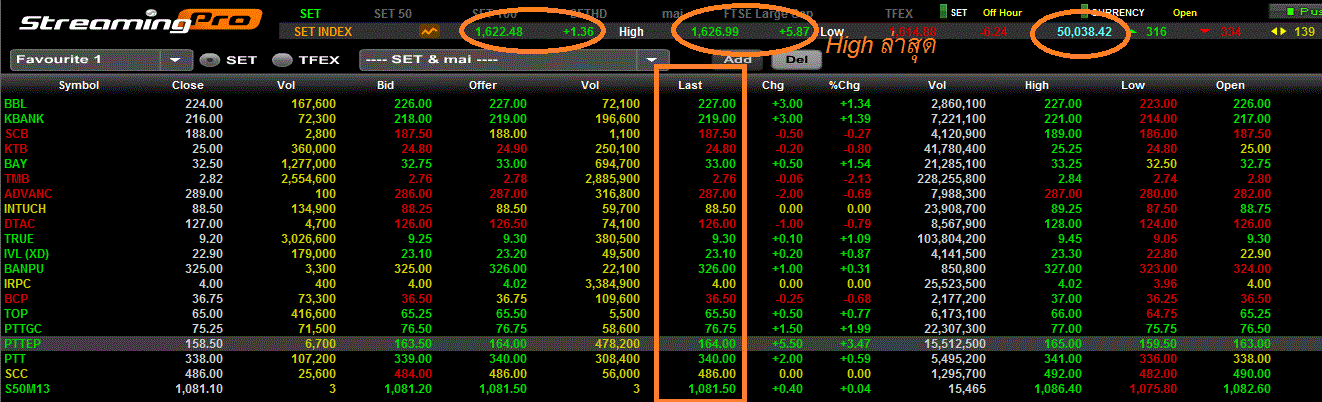Screen dimensions: 1322x402
Task: Click the market value 50,038.42
Action: coord(1084,32)
